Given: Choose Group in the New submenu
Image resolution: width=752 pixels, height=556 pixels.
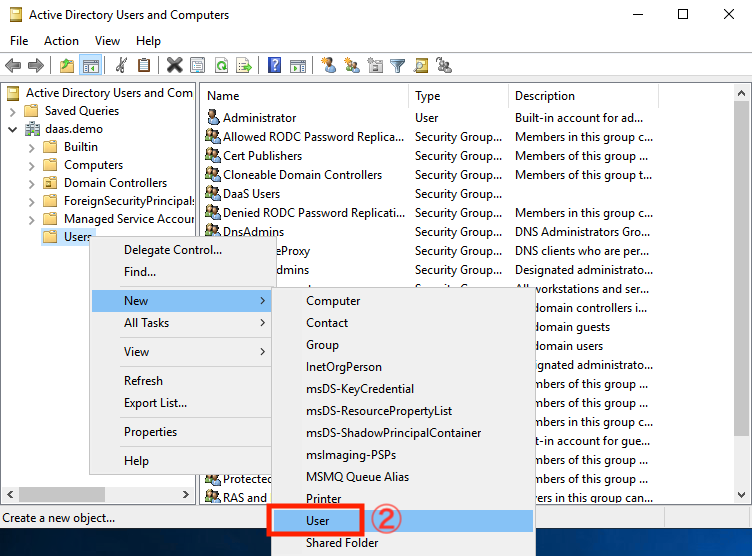Looking at the screenshot, I should (403, 345).
